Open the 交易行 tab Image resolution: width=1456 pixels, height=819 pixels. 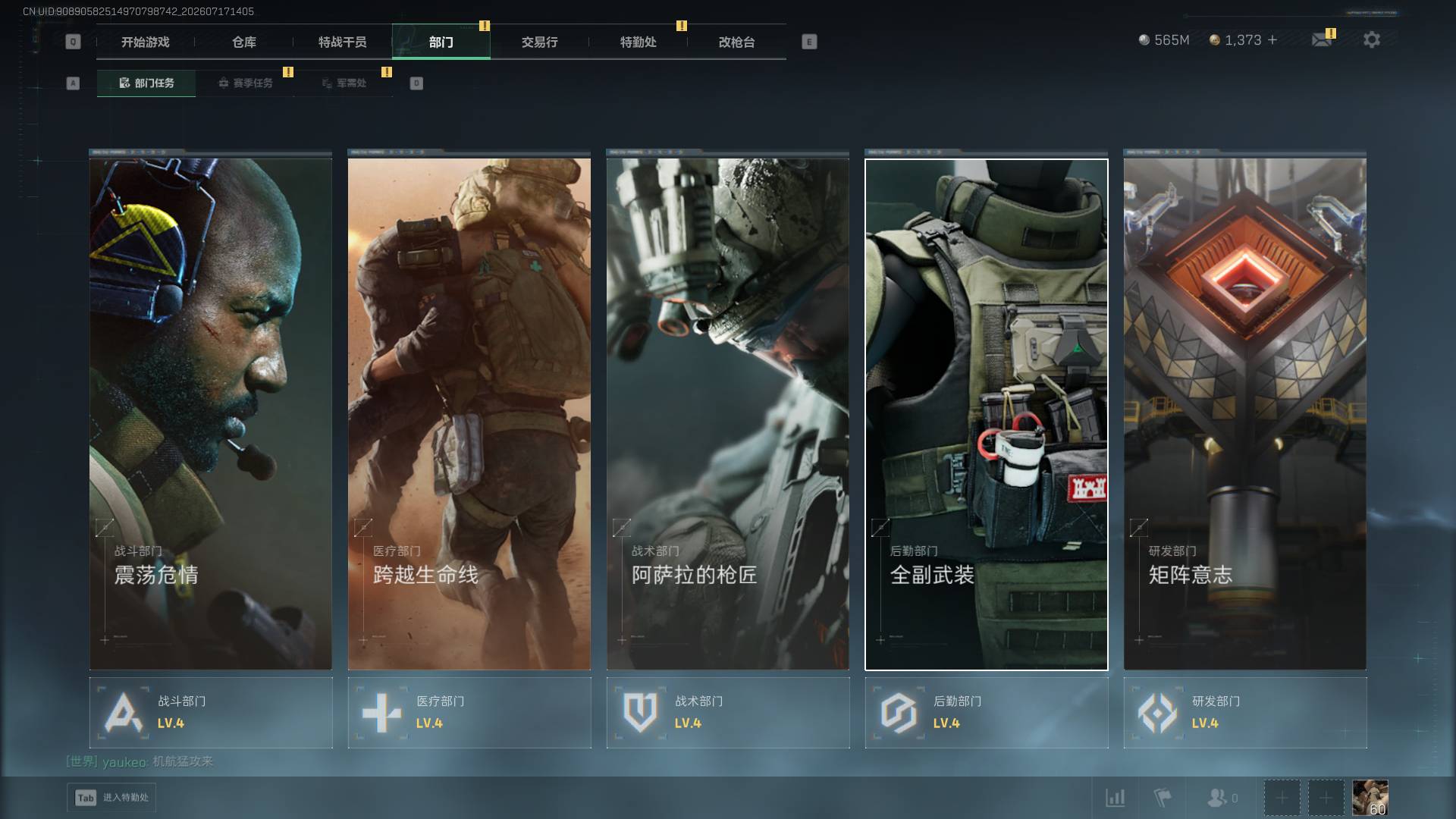(x=540, y=42)
